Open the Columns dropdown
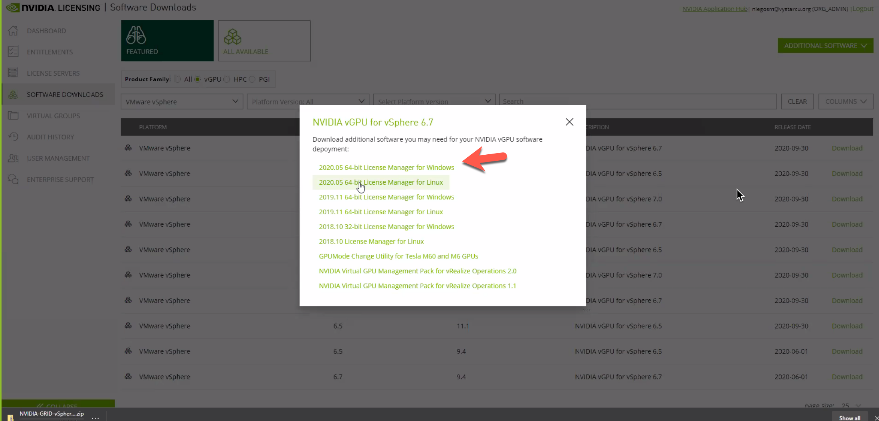 point(845,101)
